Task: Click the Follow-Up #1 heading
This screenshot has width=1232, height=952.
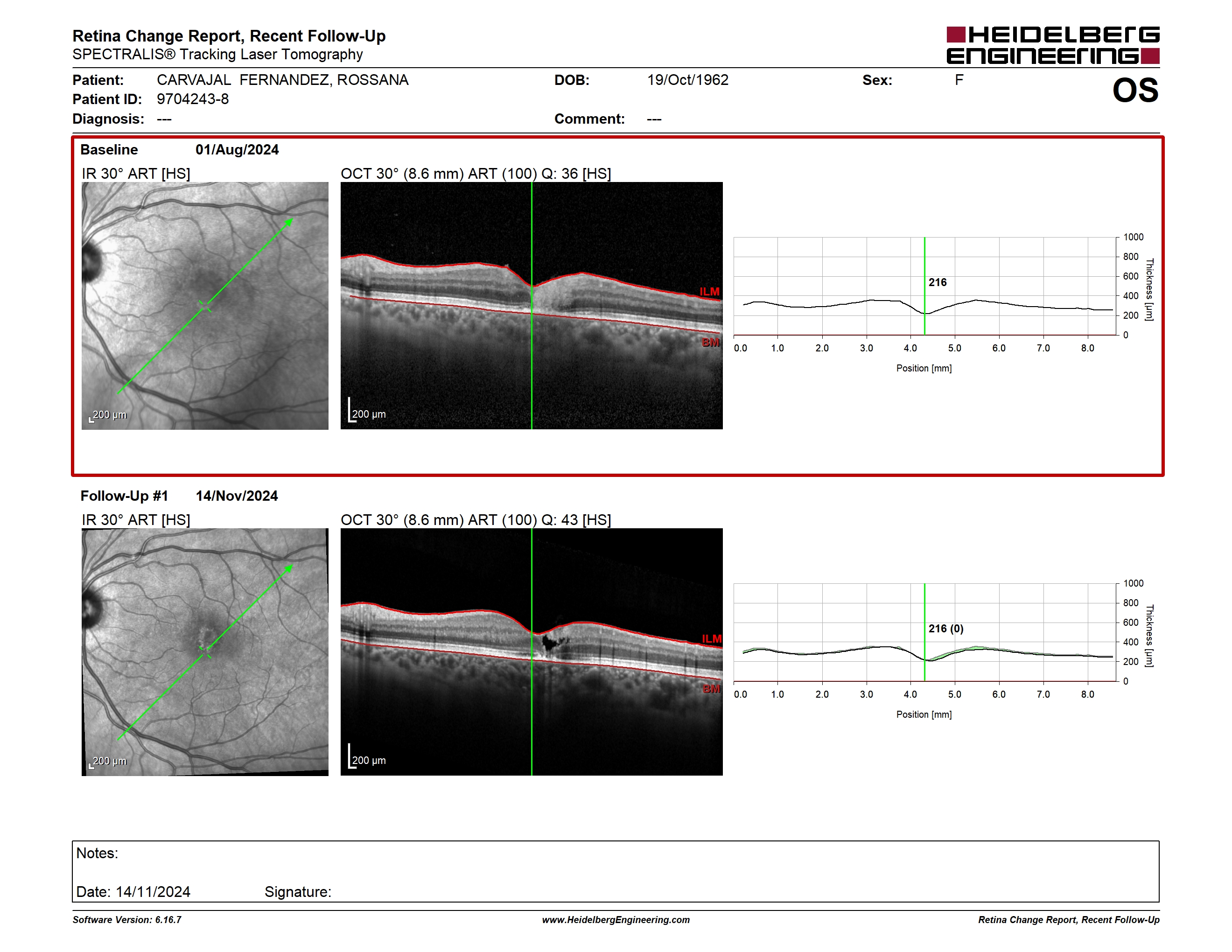Action: click(124, 496)
